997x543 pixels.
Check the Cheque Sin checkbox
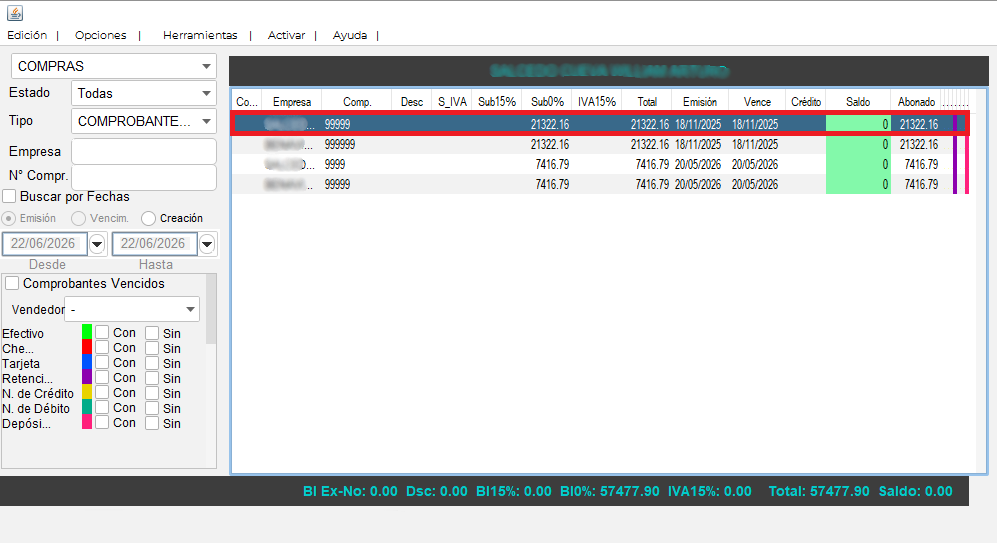coord(152,348)
